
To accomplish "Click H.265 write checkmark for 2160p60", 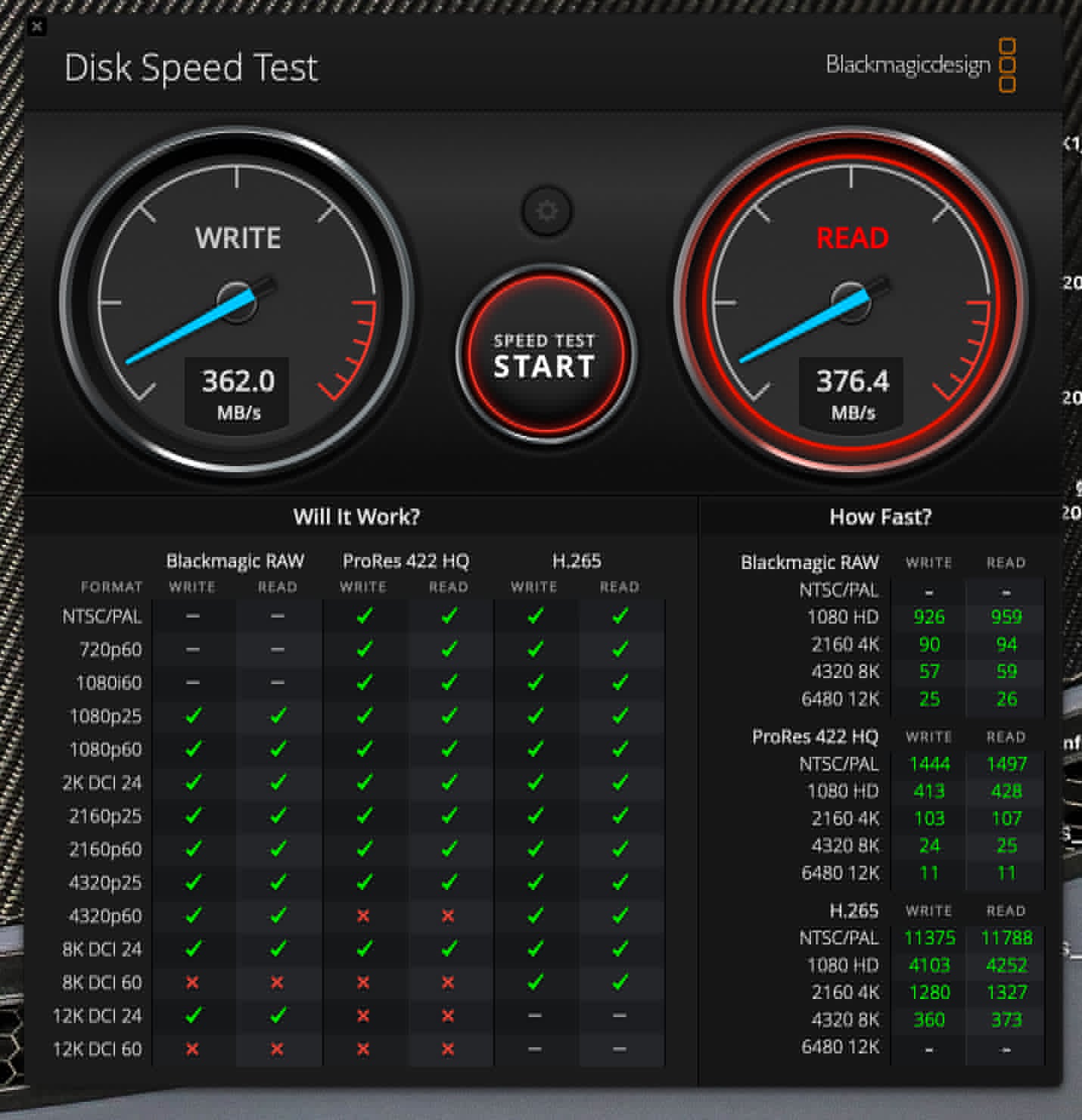I will [x=535, y=848].
